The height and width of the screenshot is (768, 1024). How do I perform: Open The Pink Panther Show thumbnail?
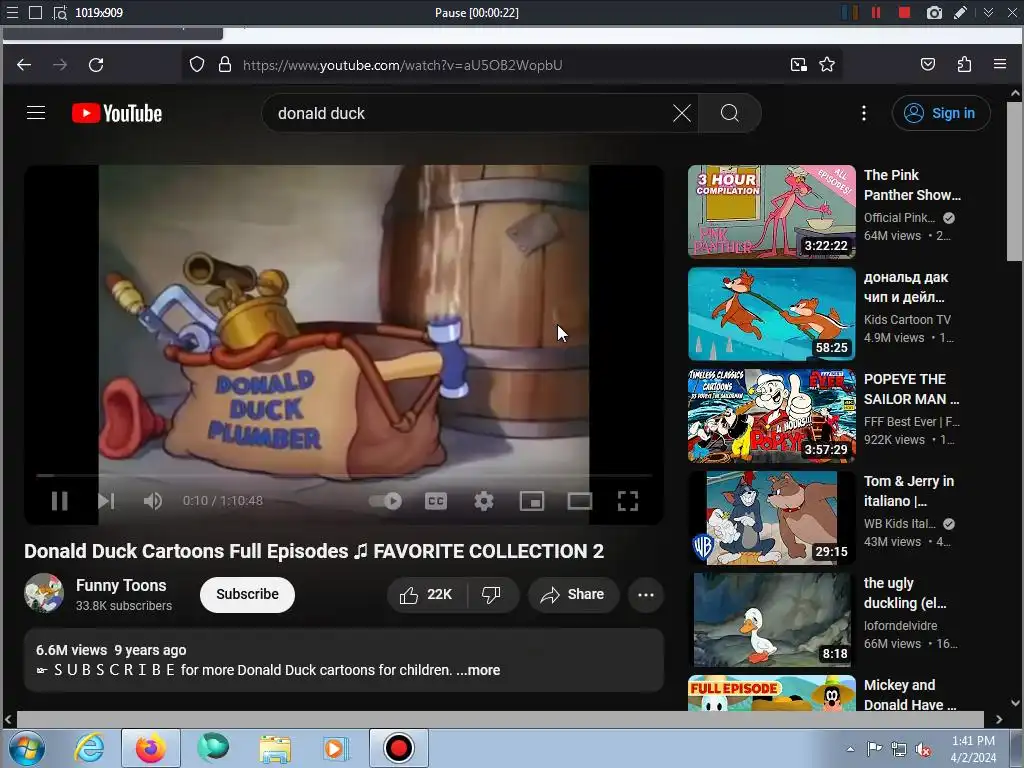pos(771,212)
